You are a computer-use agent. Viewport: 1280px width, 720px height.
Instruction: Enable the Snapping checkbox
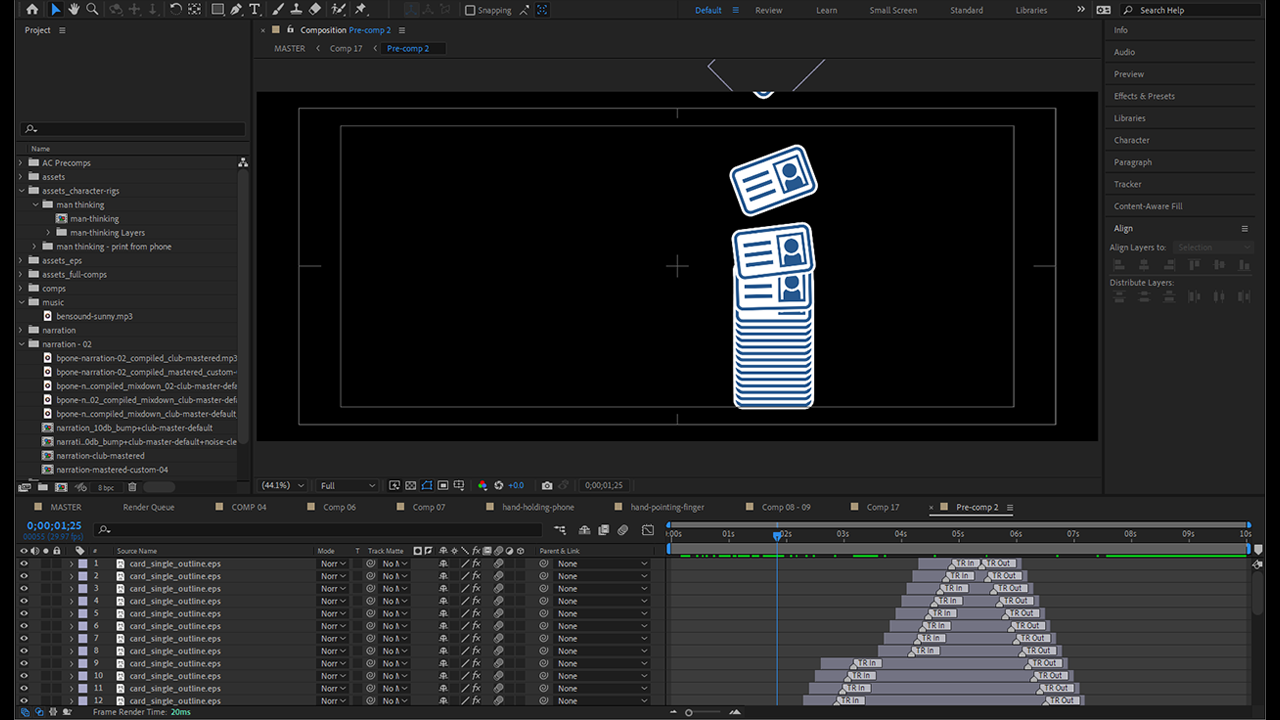pyautogui.click(x=470, y=11)
